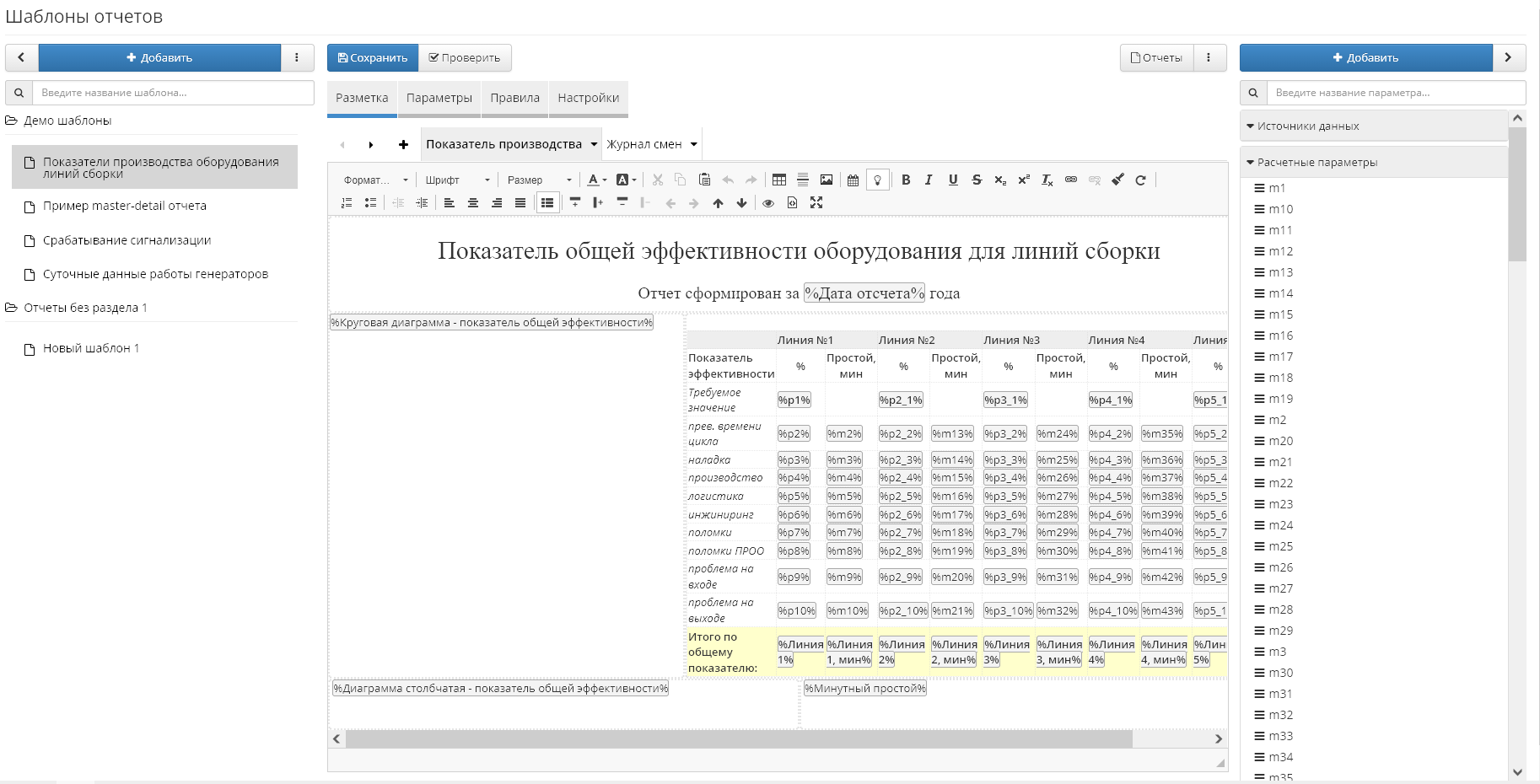Select the Показатель производства sheet tab
Image resolution: width=1540 pixels, height=784 pixels.
point(503,144)
